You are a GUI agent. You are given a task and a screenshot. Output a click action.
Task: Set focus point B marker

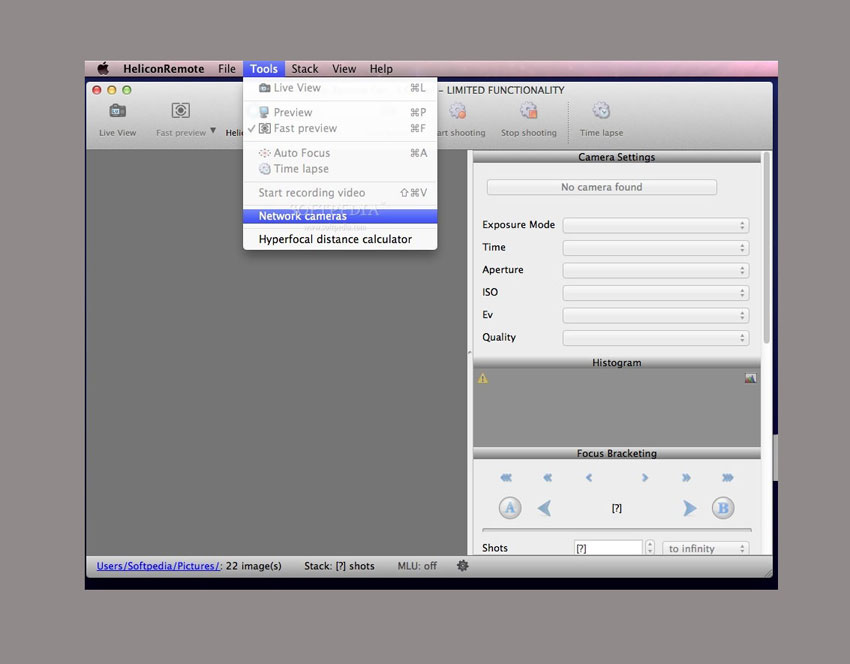pos(722,508)
